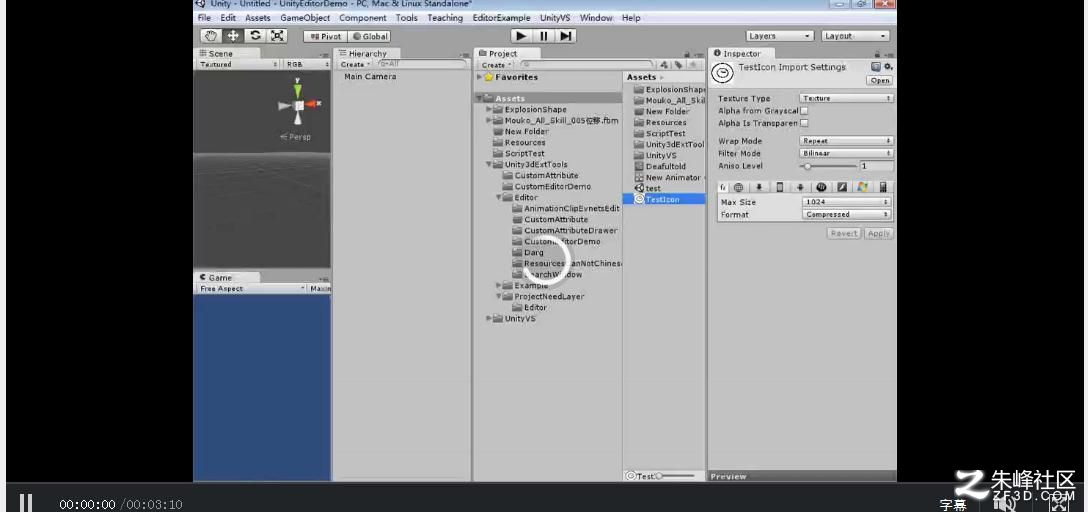The width and height of the screenshot is (1088, 512).
Task: Select Main Camera in Hierarchy
Action: 370,77
